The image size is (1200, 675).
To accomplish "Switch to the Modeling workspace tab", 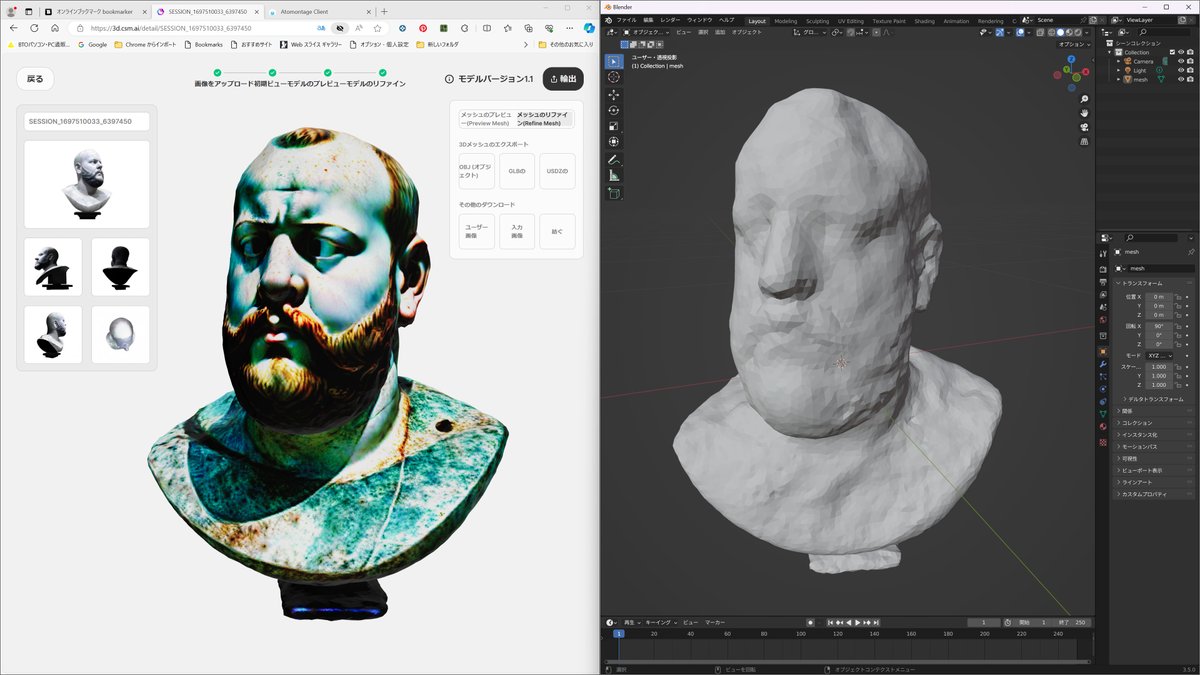I will (x=786, y=20).
